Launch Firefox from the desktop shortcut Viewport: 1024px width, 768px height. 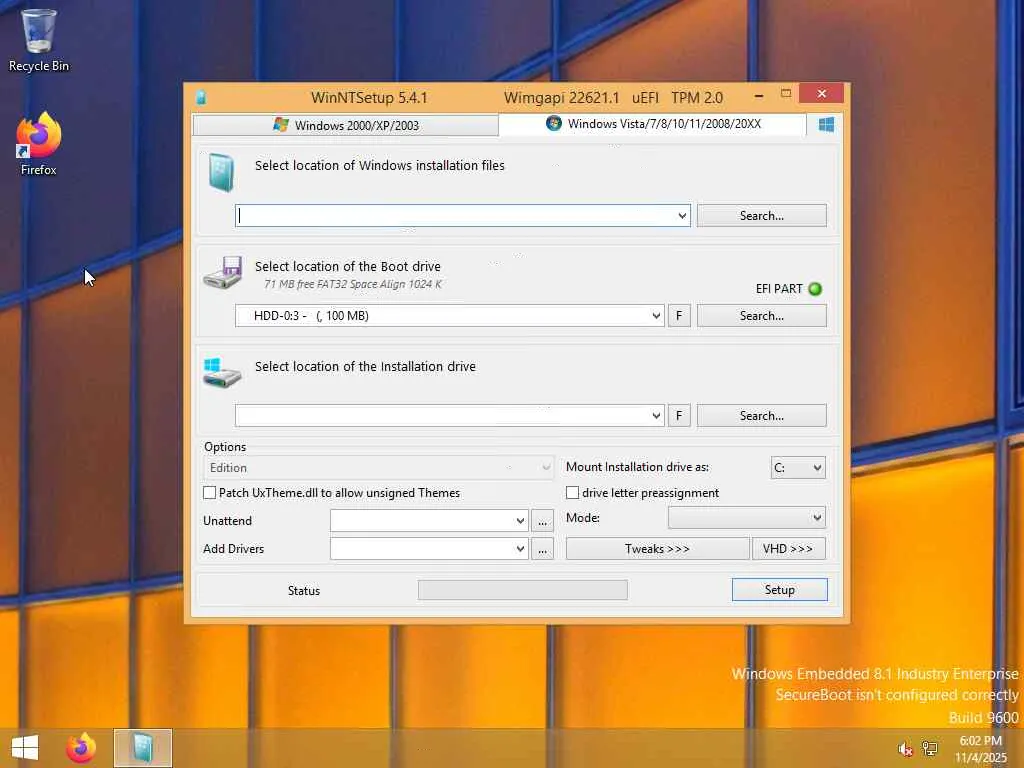tap(39, 144)
